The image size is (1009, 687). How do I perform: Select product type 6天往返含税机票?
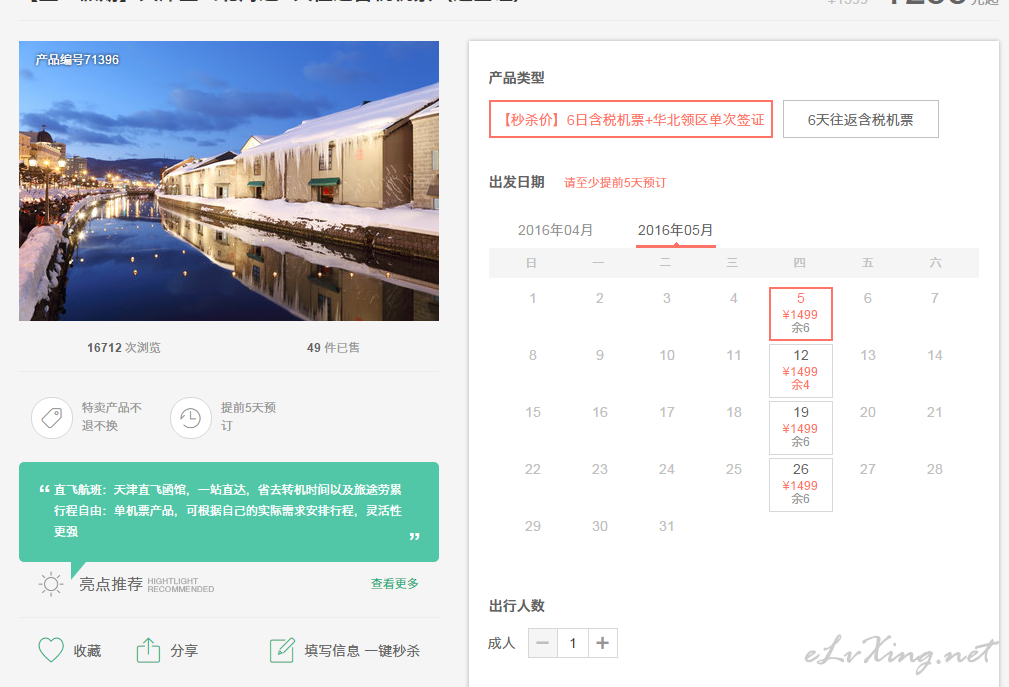860,119
